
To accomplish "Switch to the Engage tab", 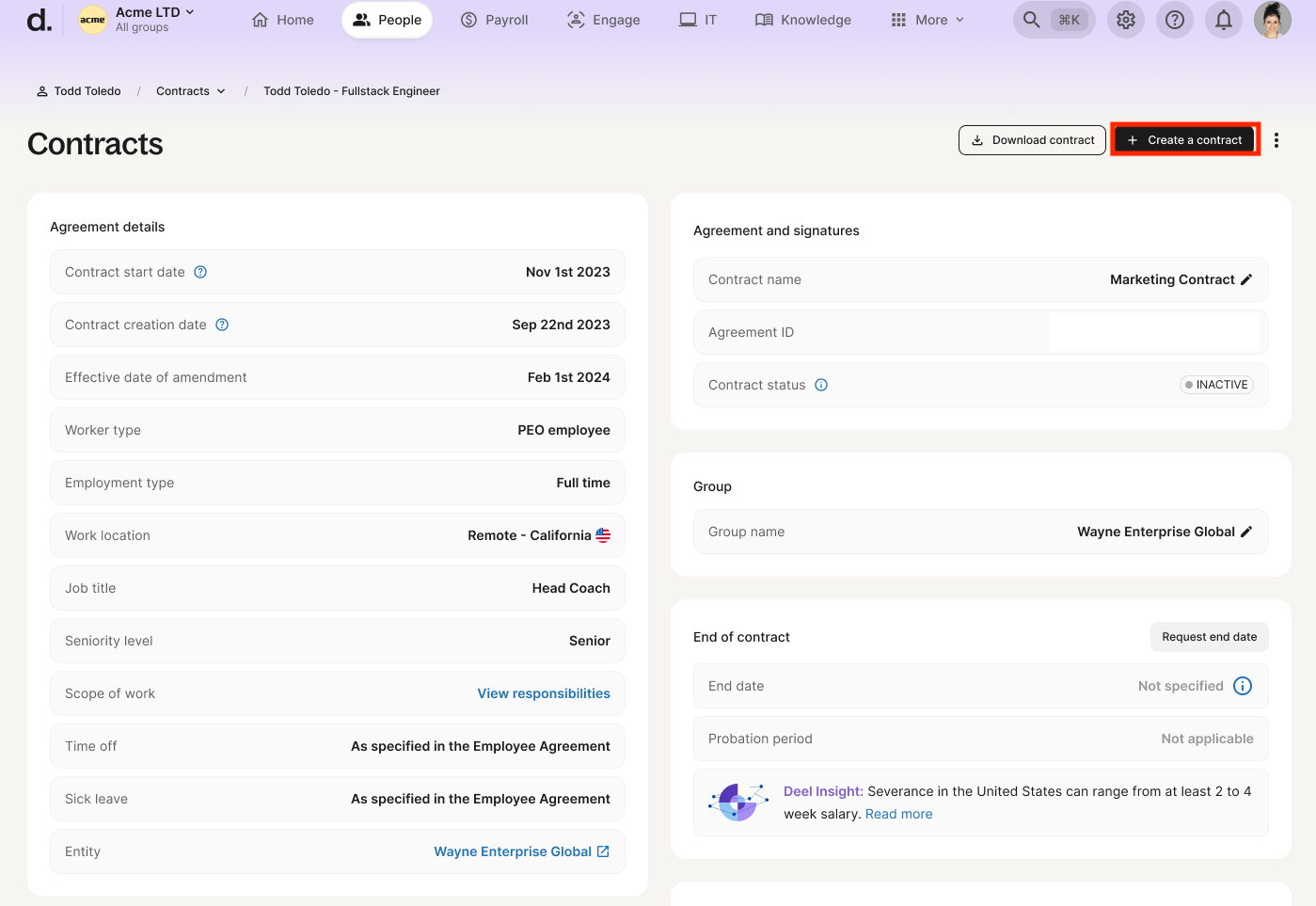I will coord(603,20).
